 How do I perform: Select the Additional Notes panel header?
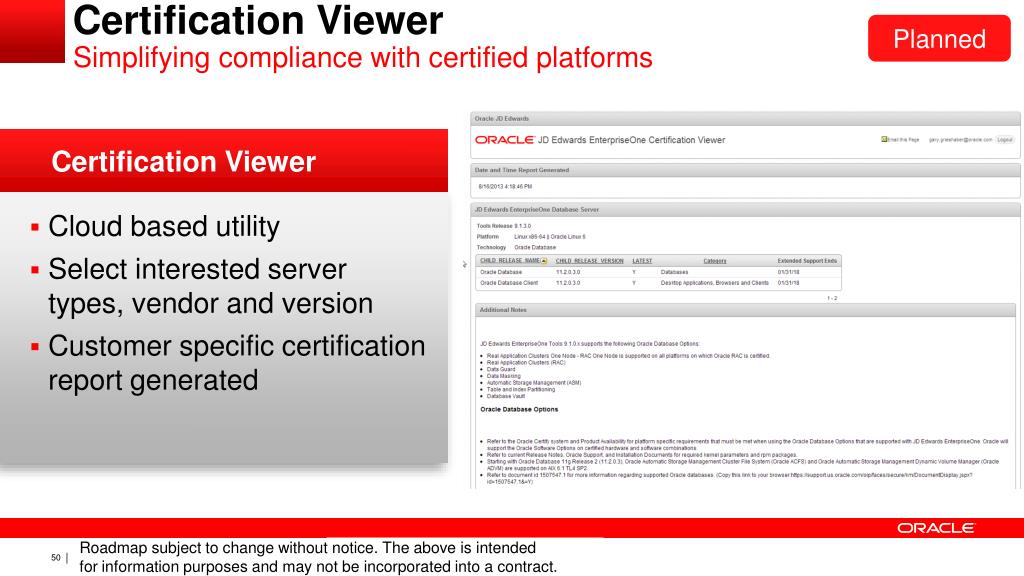[747, 310]
